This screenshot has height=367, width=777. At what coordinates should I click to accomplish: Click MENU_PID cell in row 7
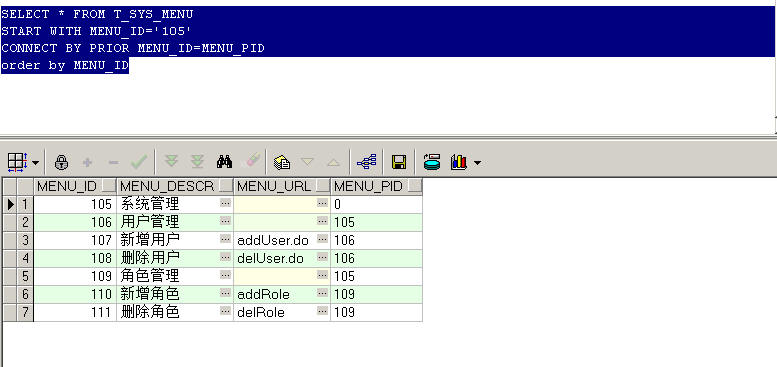(x=376, y=312)
